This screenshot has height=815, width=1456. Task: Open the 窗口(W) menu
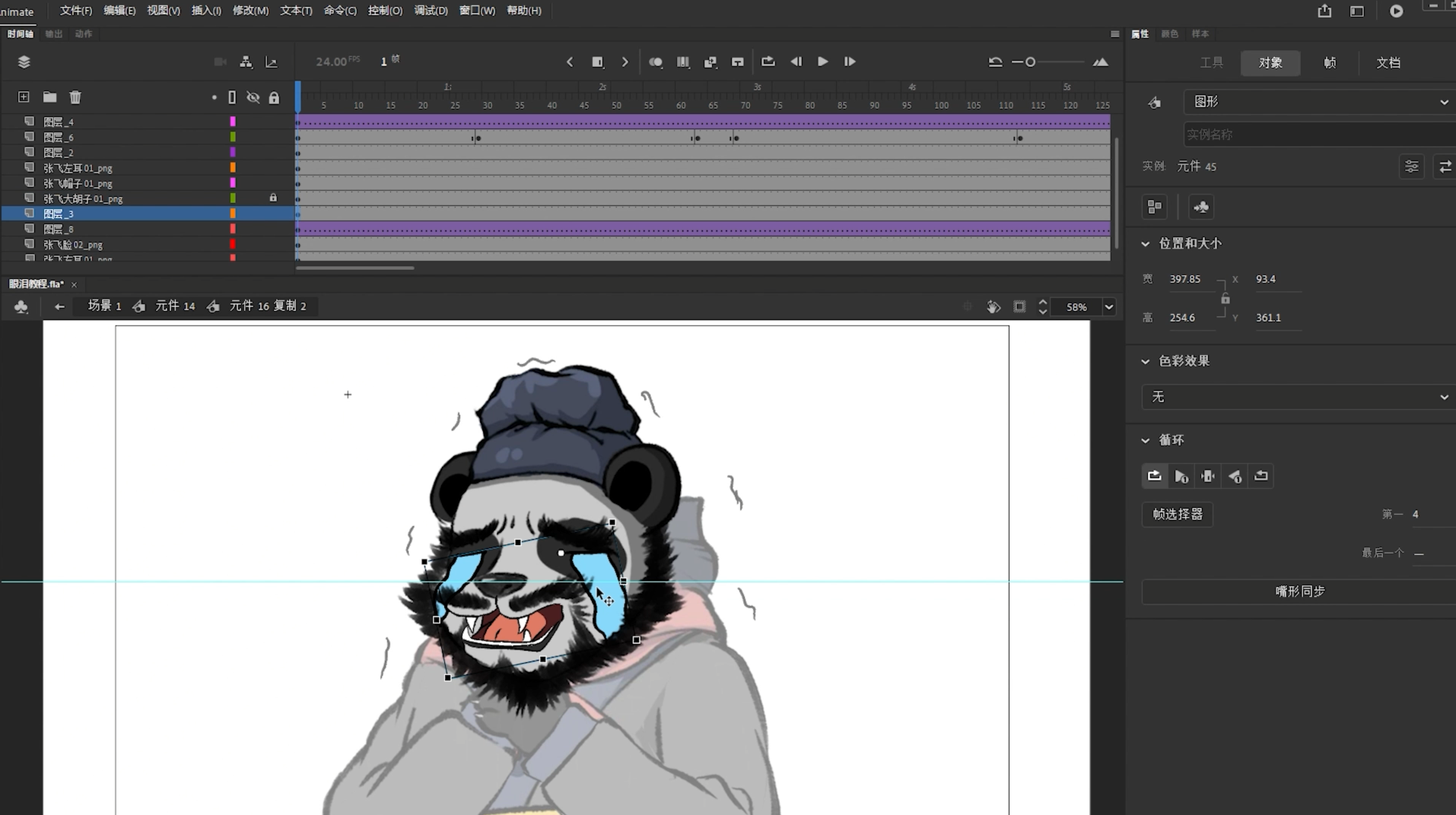[477, 11]
